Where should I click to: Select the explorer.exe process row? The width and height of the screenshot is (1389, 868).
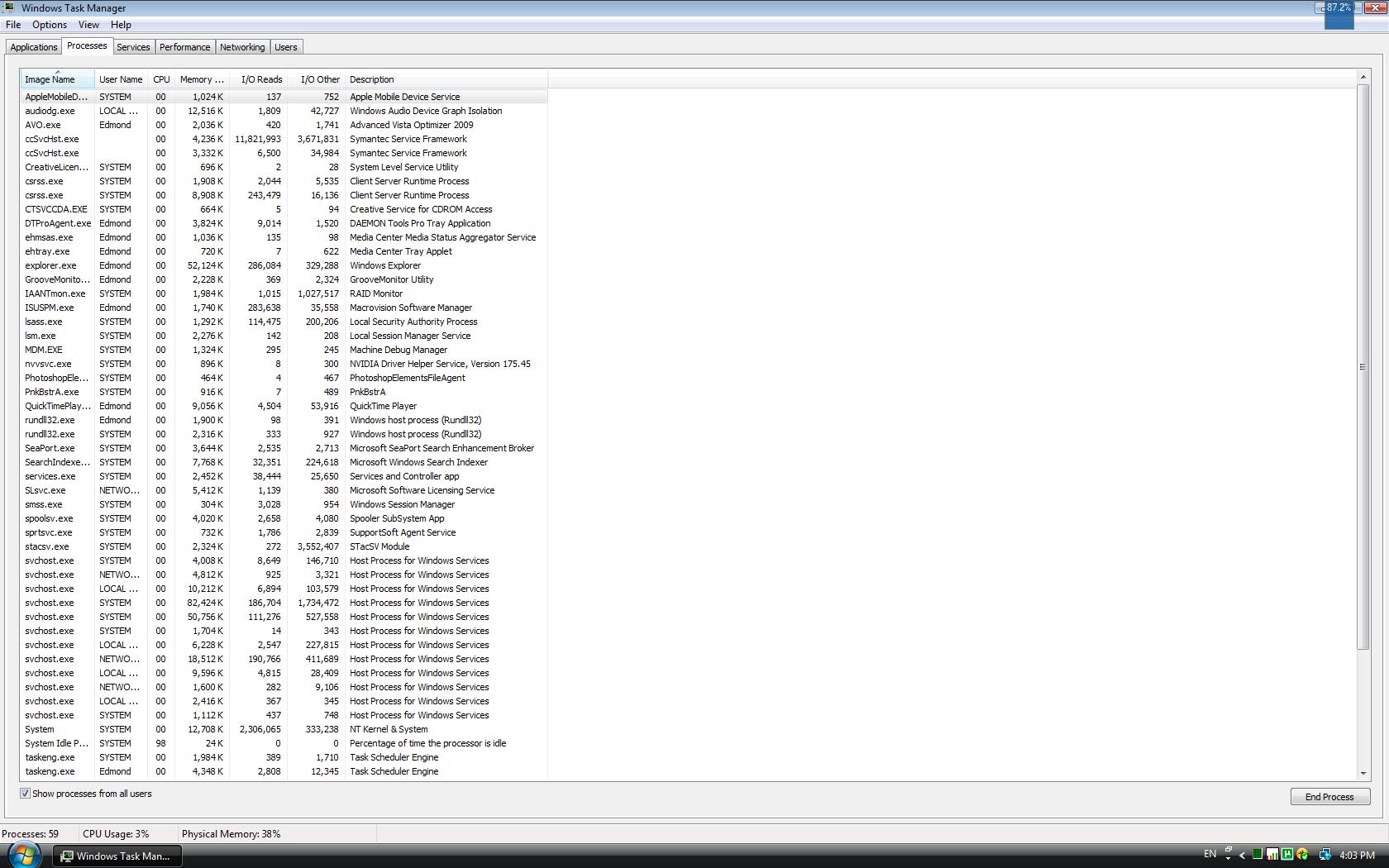284,265
